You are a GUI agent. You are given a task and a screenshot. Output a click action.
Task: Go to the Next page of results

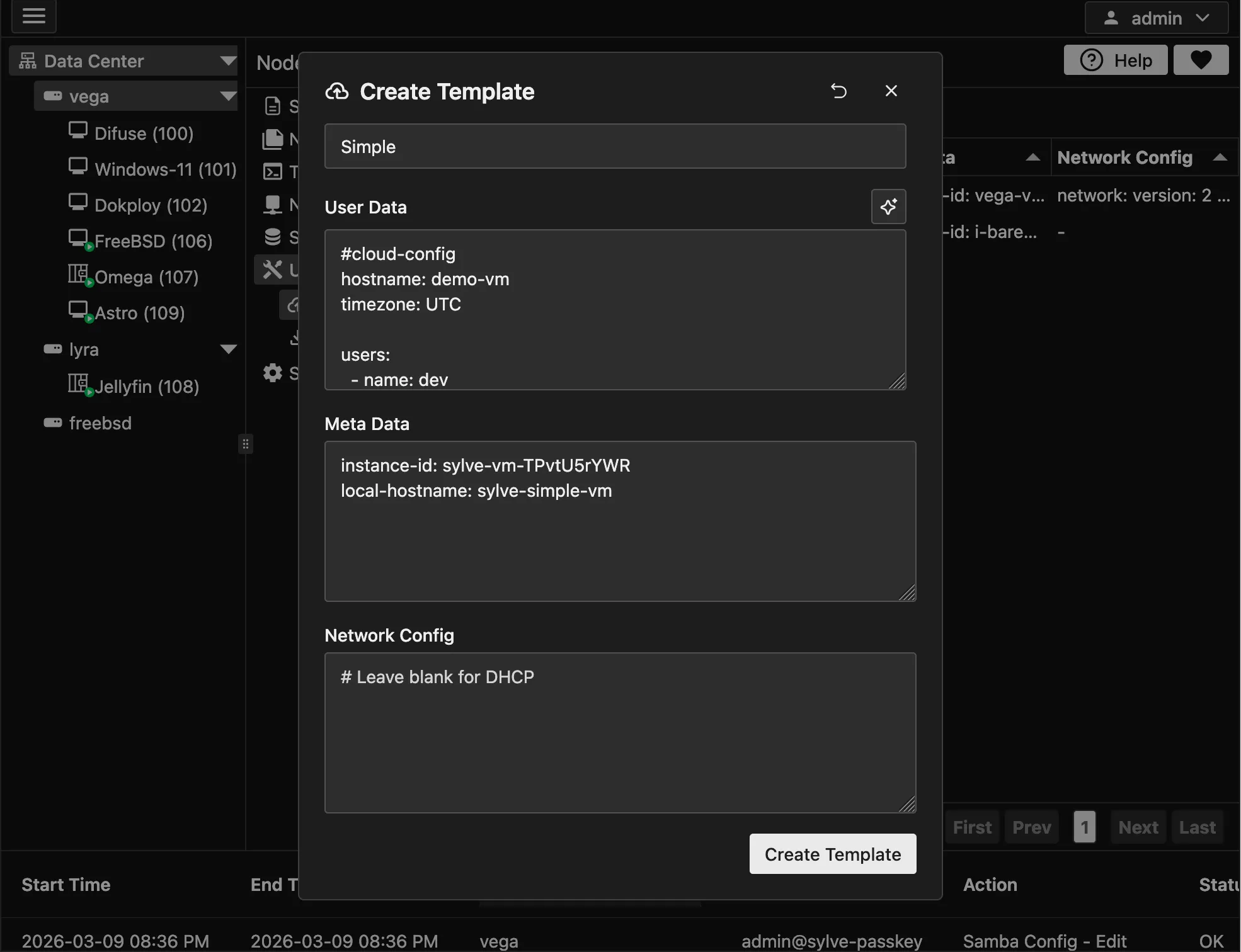point(1137,827)
